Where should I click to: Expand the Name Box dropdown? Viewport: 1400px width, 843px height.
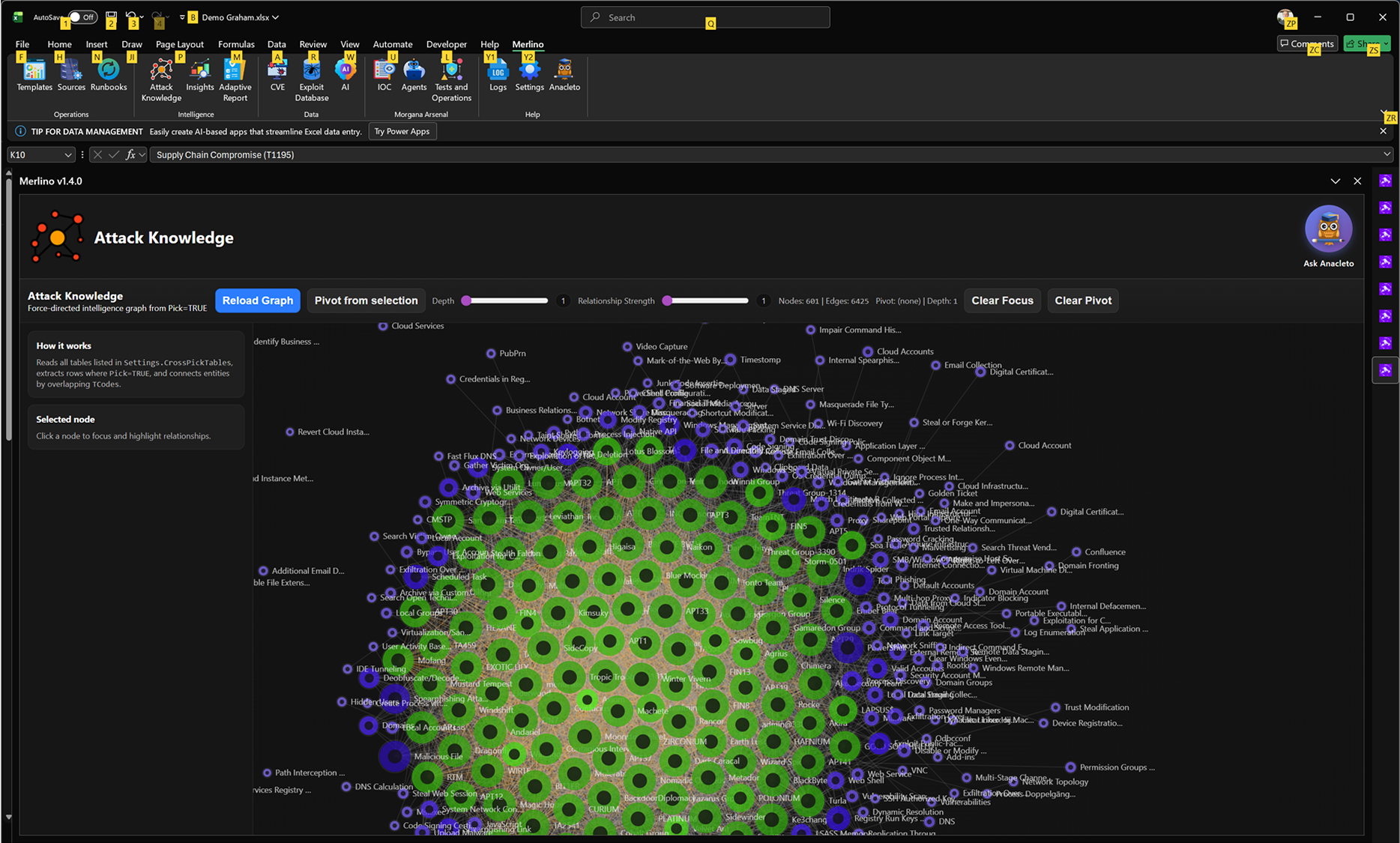67,155
